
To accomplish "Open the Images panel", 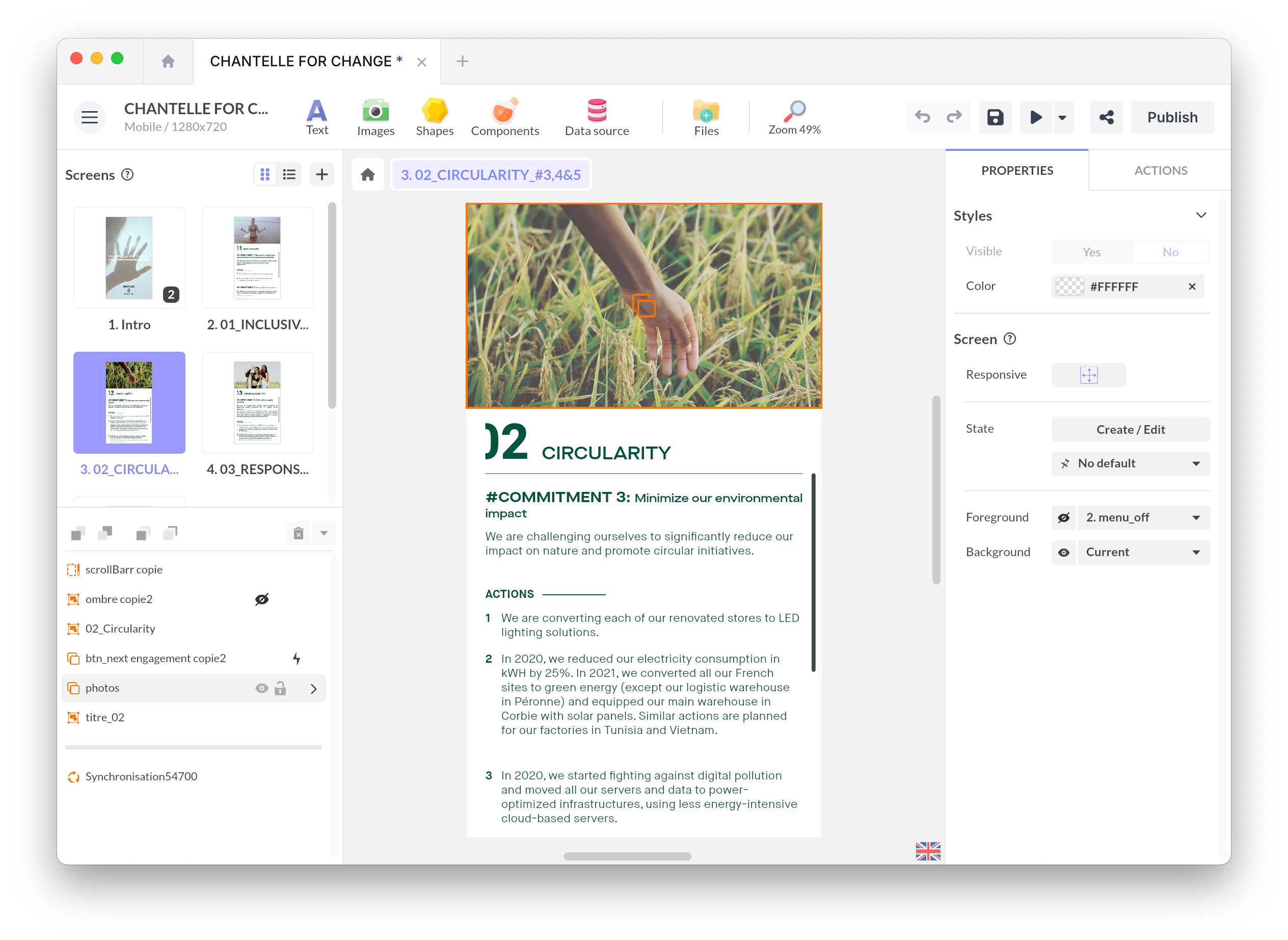I will (375, 117).
